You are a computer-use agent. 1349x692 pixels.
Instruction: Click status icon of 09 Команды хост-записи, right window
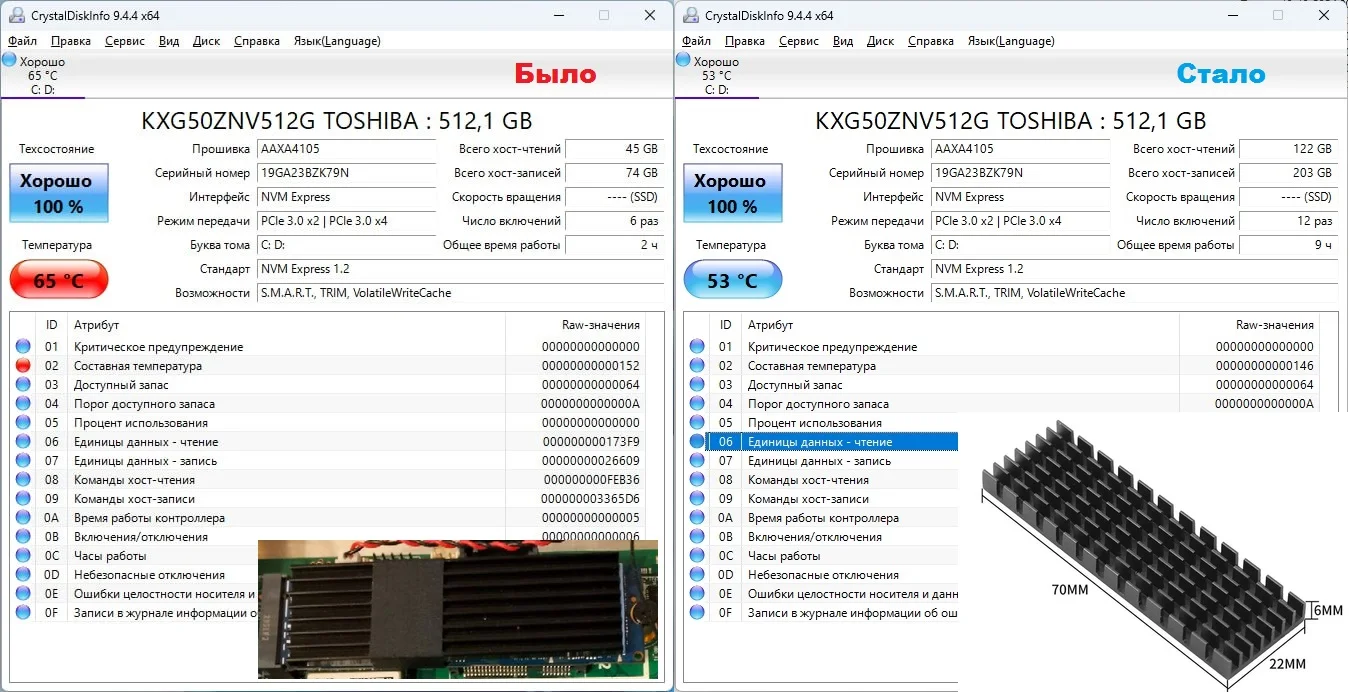[x=697, y=499]
